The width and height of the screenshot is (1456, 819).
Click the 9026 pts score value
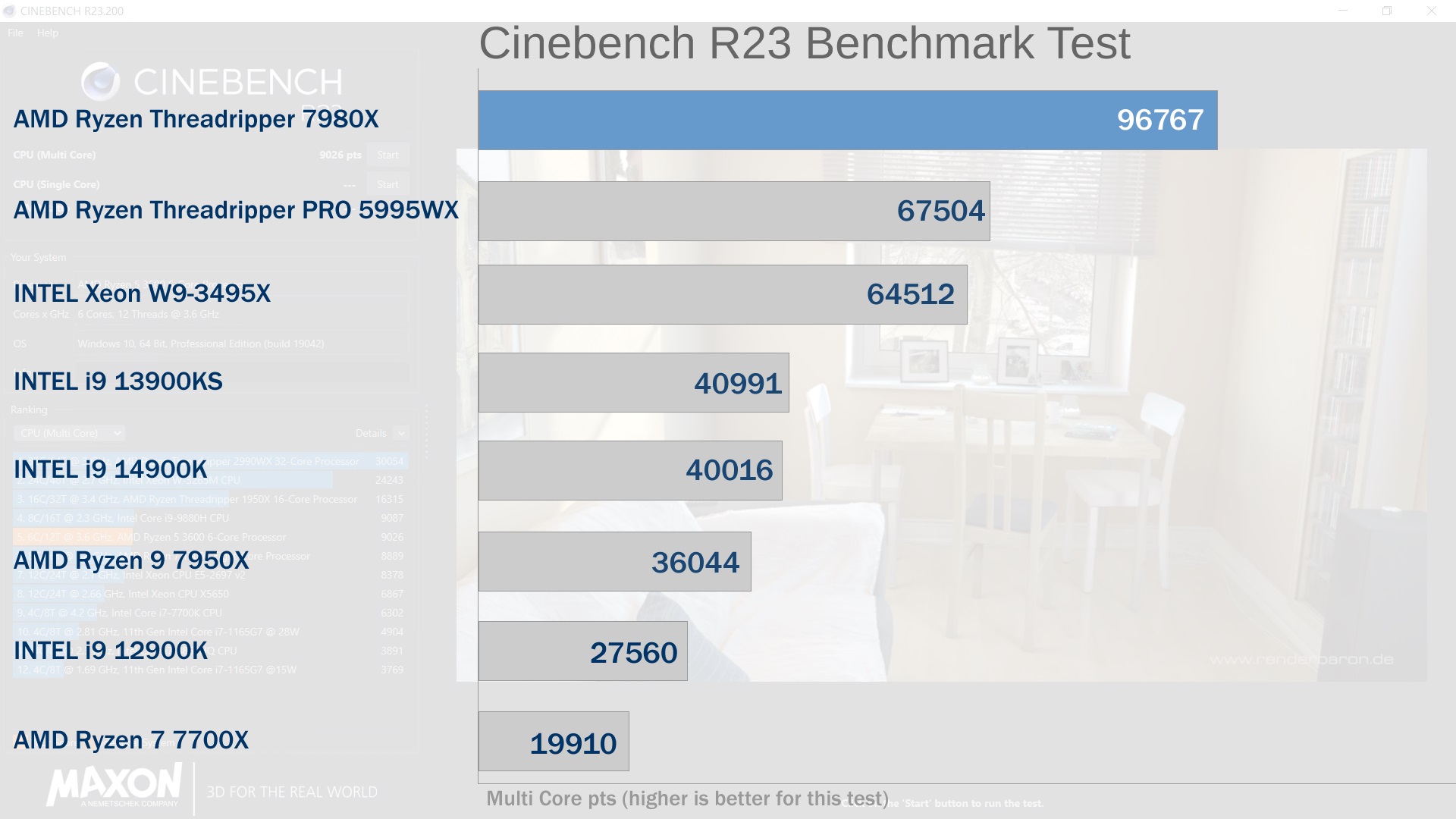(x=340, y=155)
